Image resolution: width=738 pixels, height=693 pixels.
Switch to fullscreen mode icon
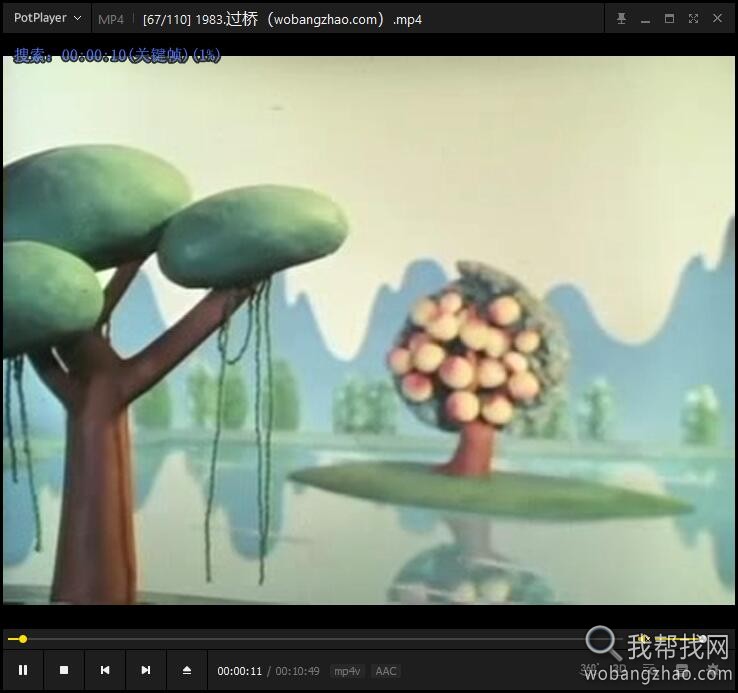[x=693, y=18]
